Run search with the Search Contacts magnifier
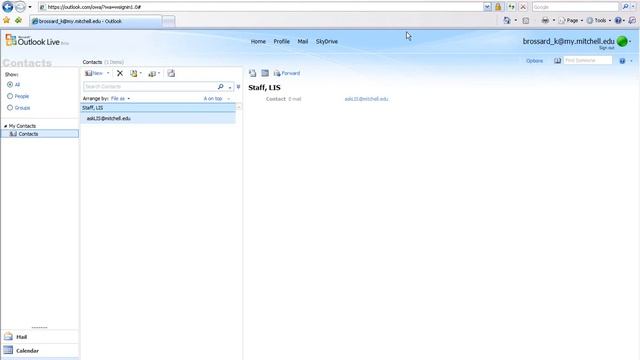 click(220, 87)
